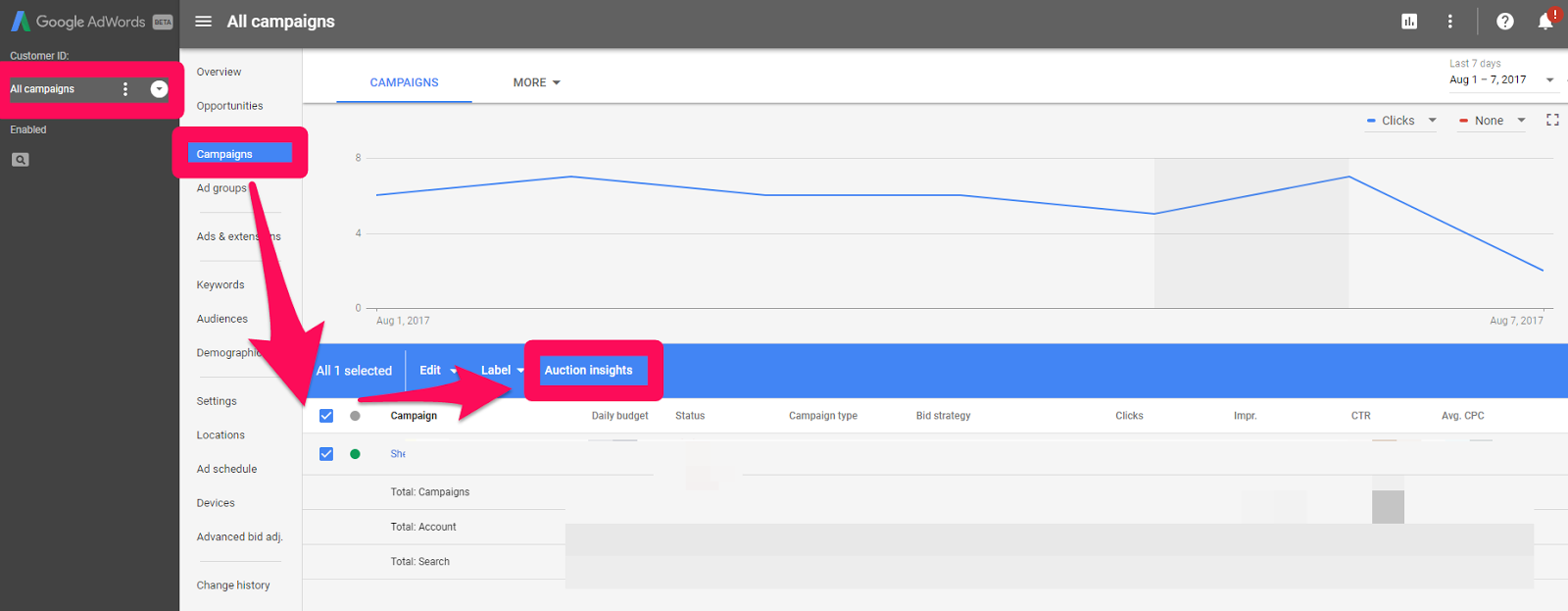Screen dimensions: 1568x611
Task: Click the 'All campaigns' page title
Action: [x=281, y=22]
